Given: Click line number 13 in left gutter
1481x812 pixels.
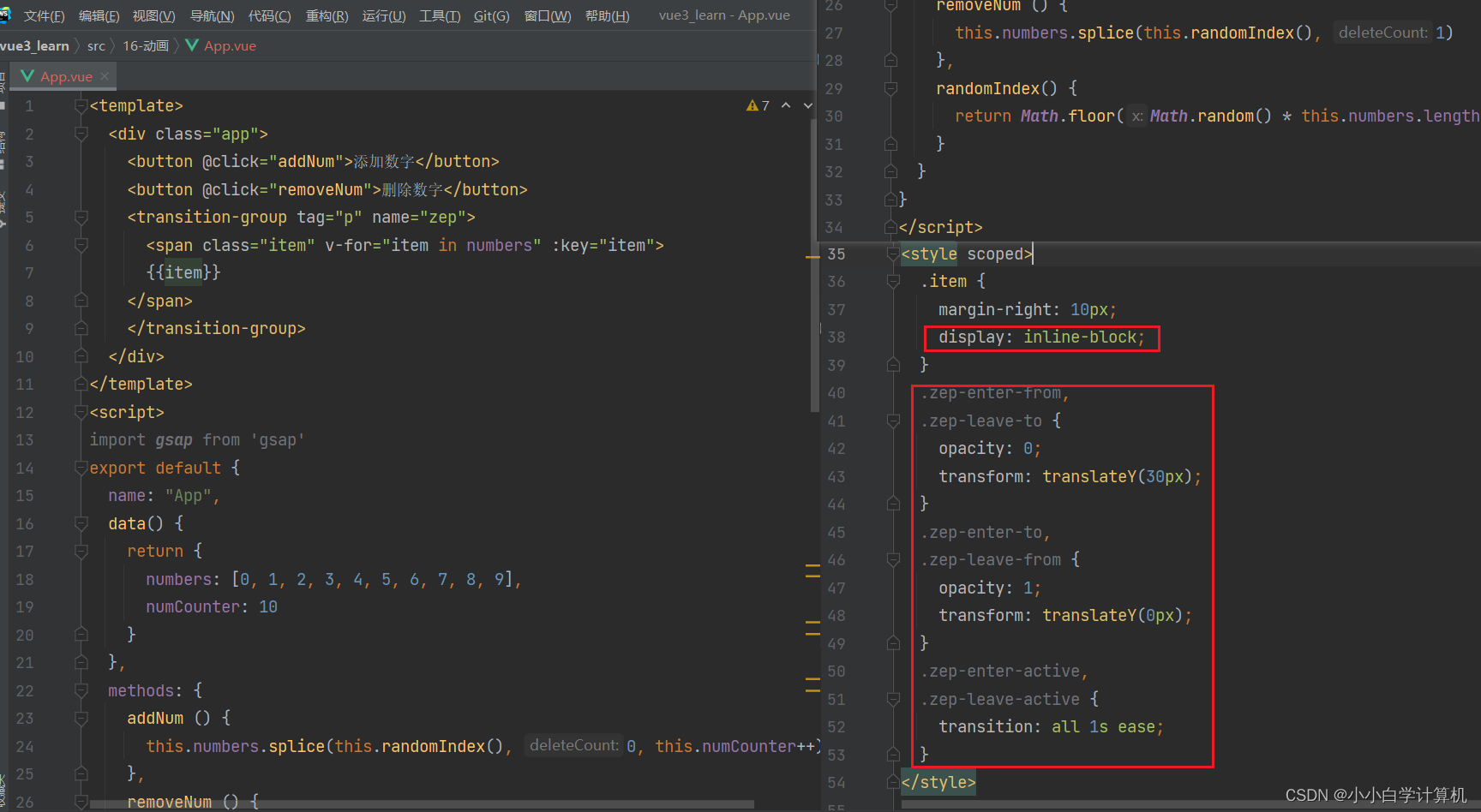Looking at the screenshot, I should 25,439.
